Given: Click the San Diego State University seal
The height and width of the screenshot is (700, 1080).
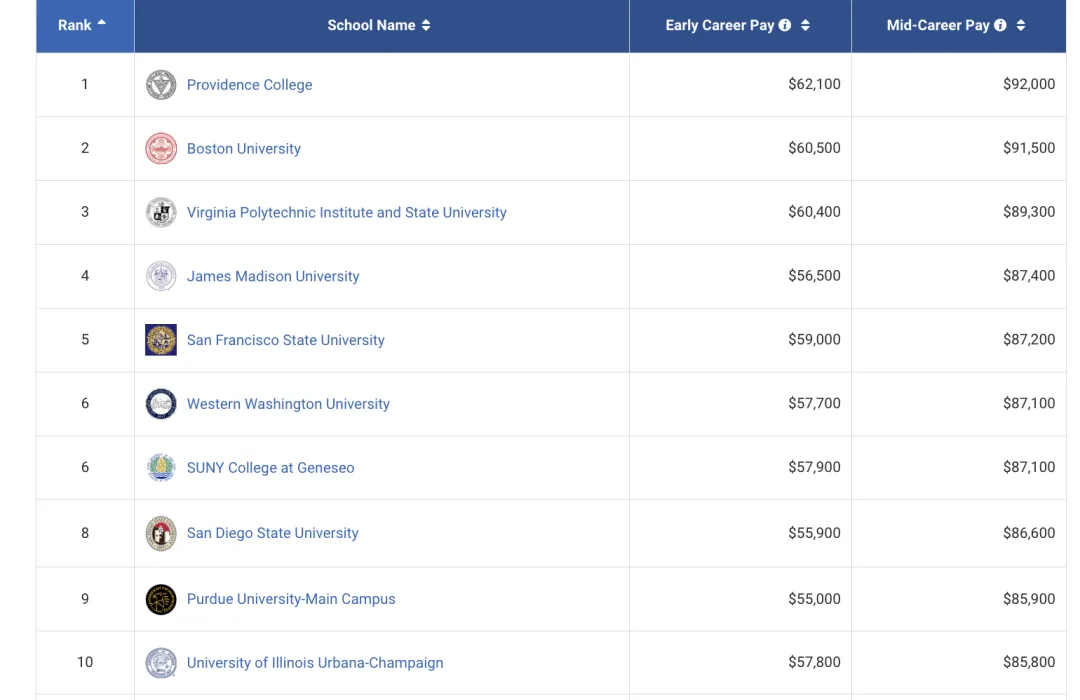Looking at the screenshot, I should [160, 533].
